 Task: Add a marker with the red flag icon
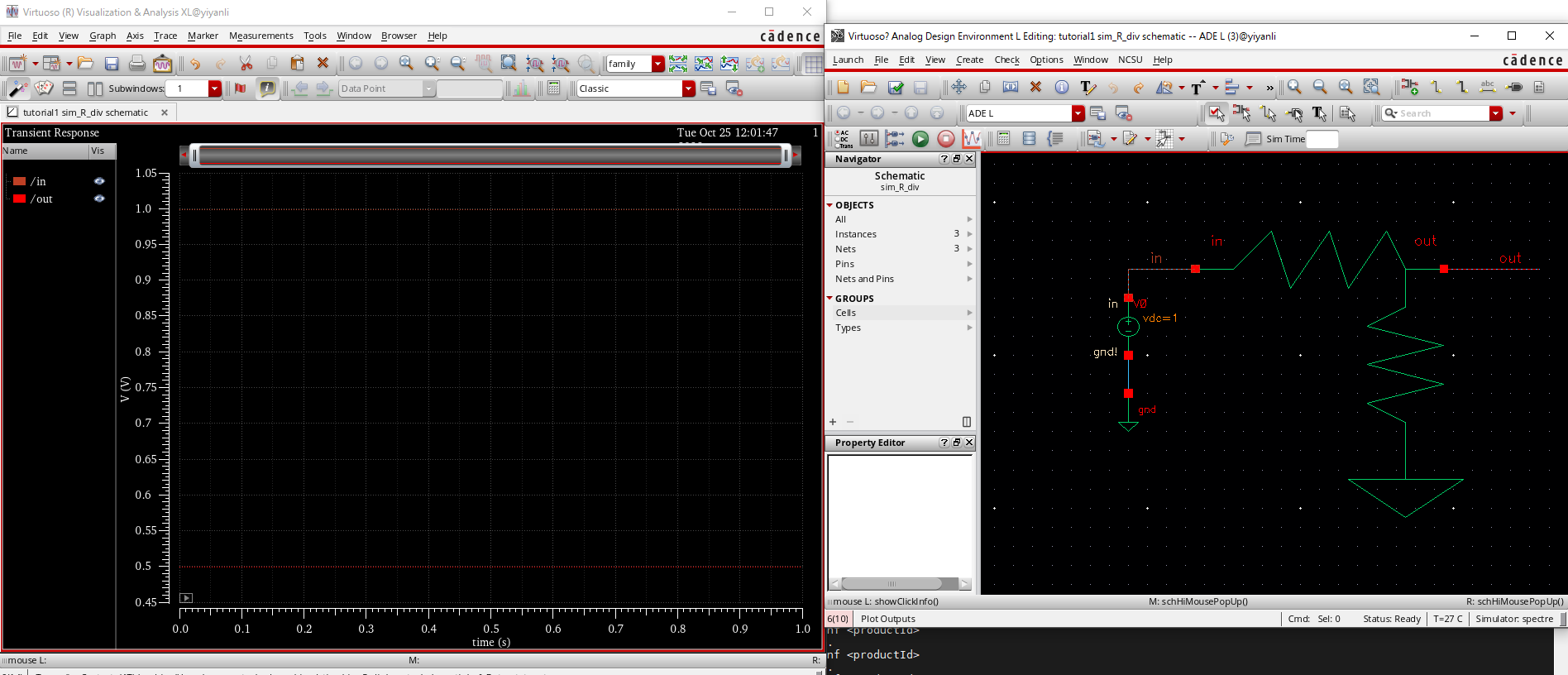241,89
